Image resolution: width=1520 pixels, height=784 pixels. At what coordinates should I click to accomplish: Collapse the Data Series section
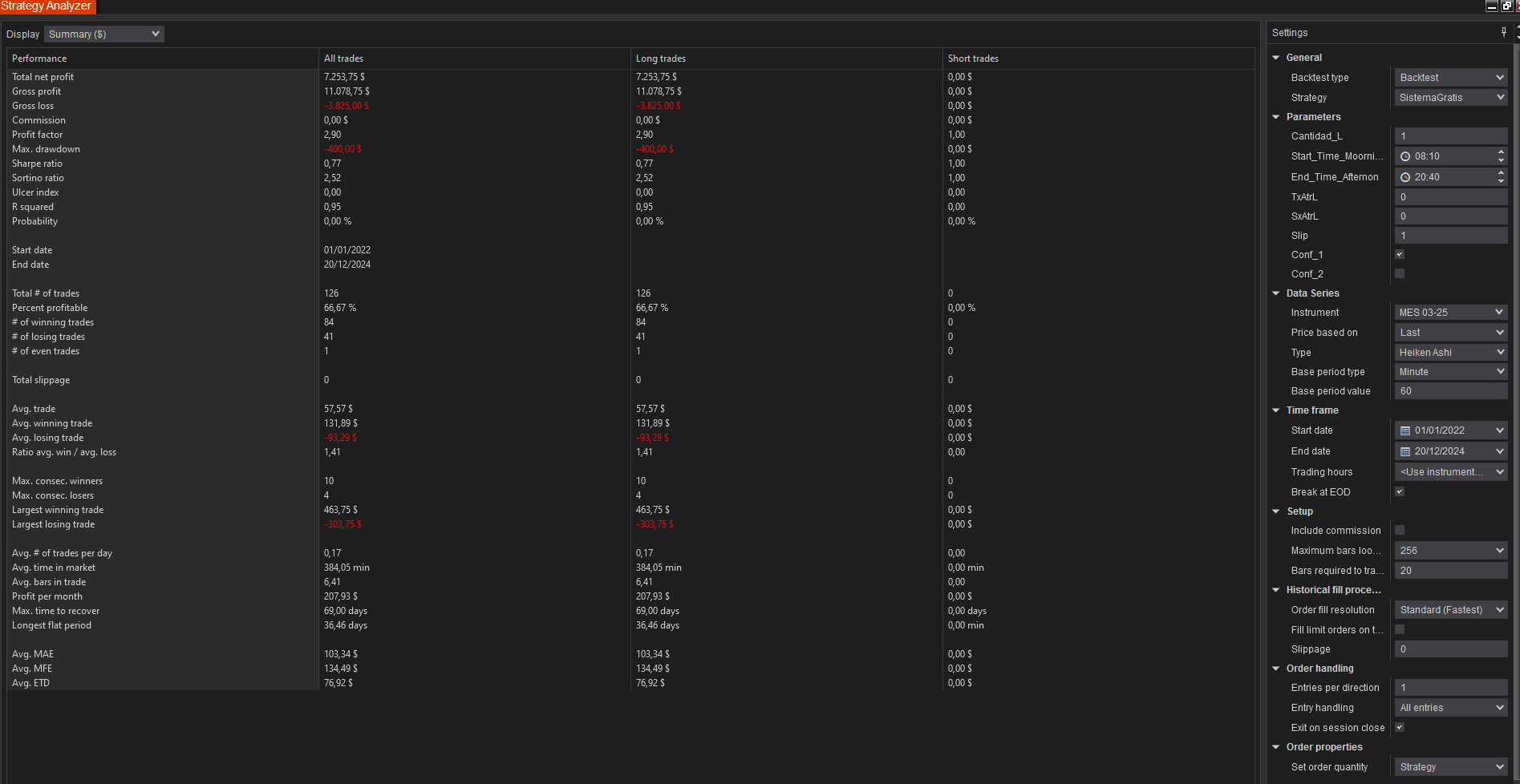click(1276, 293)
